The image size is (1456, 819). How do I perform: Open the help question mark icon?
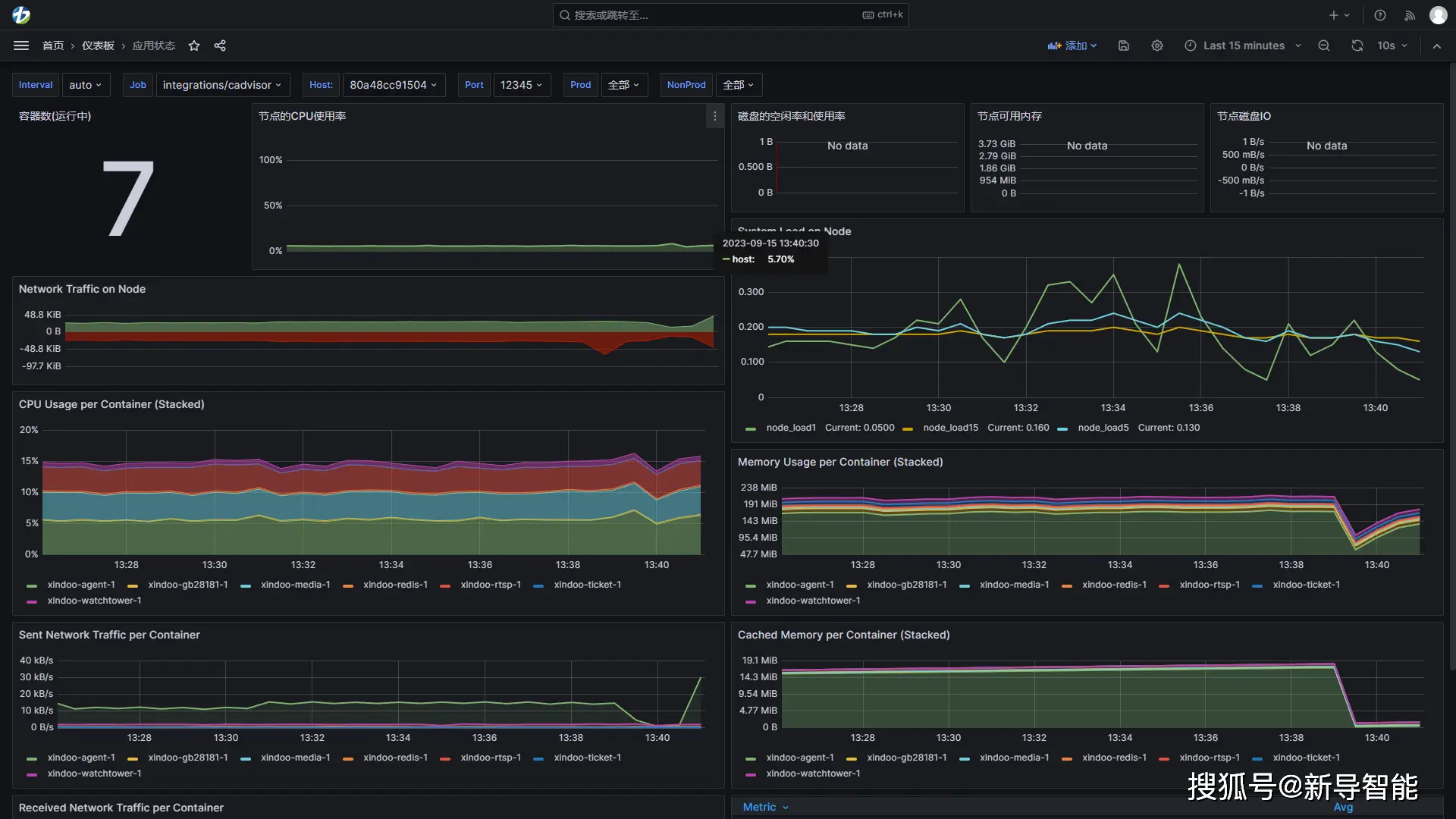(x=1380, y=15)
